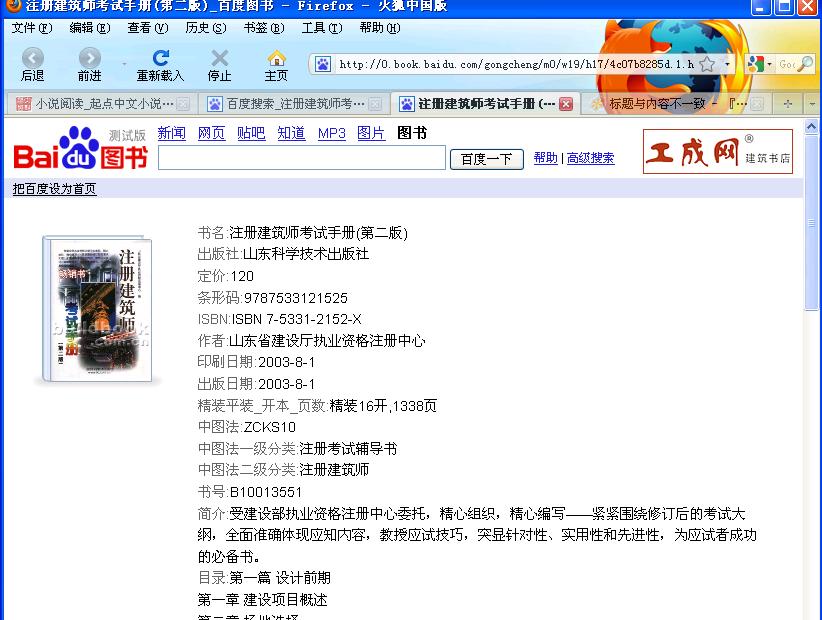
Task: Open the 网页 link
Action: [x=211, y=133]
